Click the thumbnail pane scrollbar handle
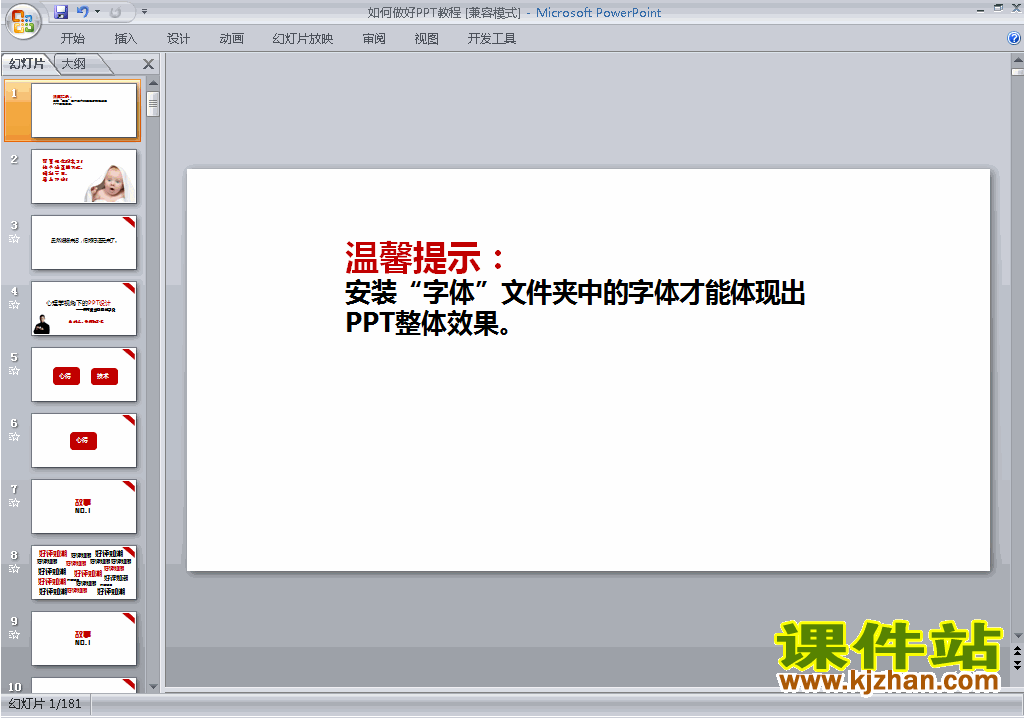The image size is (1024, 718). tap(153, 104)
